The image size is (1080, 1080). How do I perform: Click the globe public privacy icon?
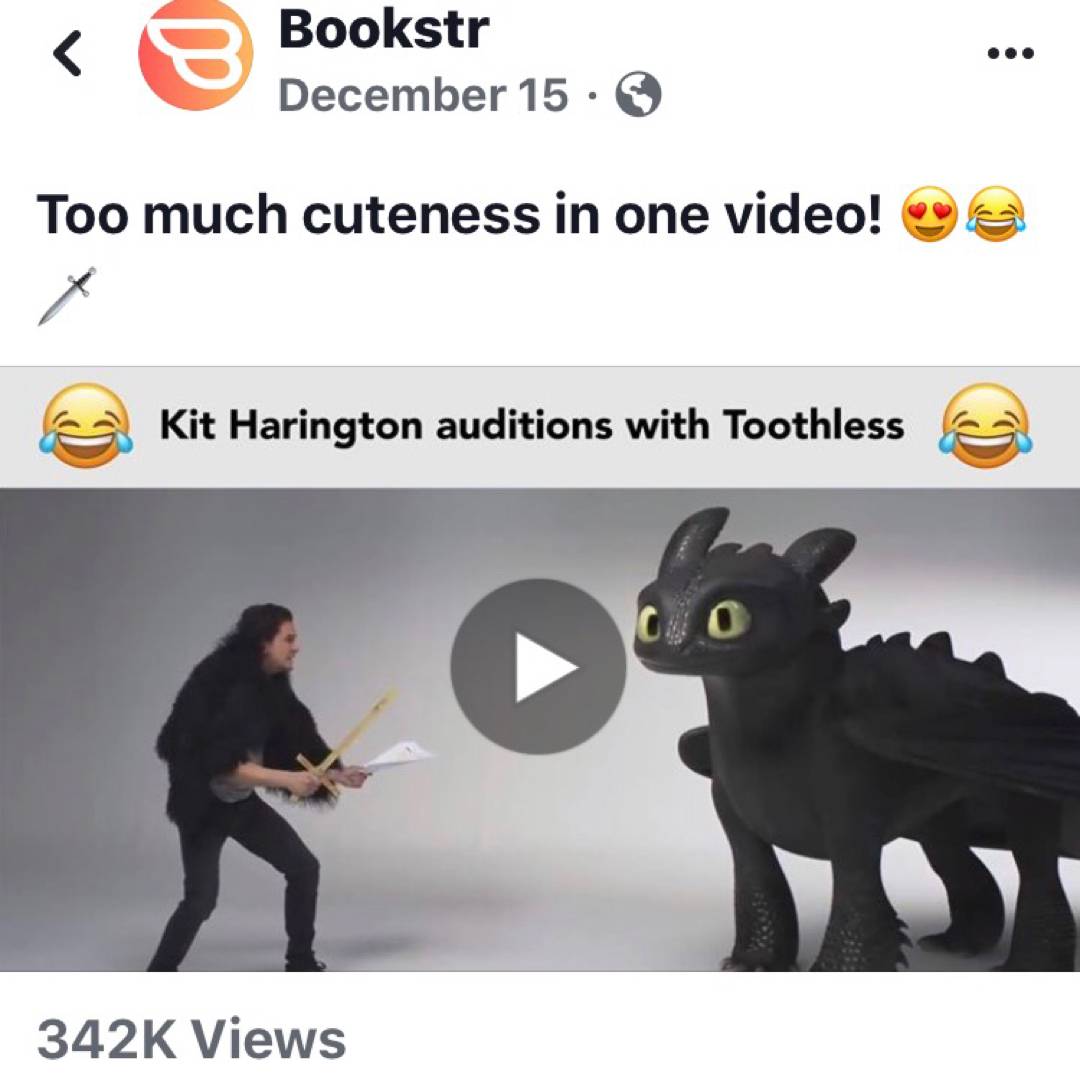click(x=637, y=94)
